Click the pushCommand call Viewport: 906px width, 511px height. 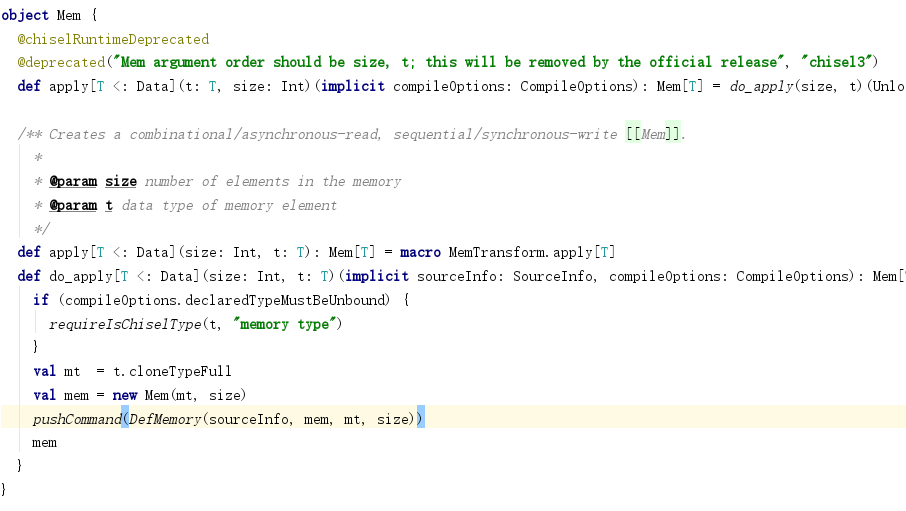[77, 419]
